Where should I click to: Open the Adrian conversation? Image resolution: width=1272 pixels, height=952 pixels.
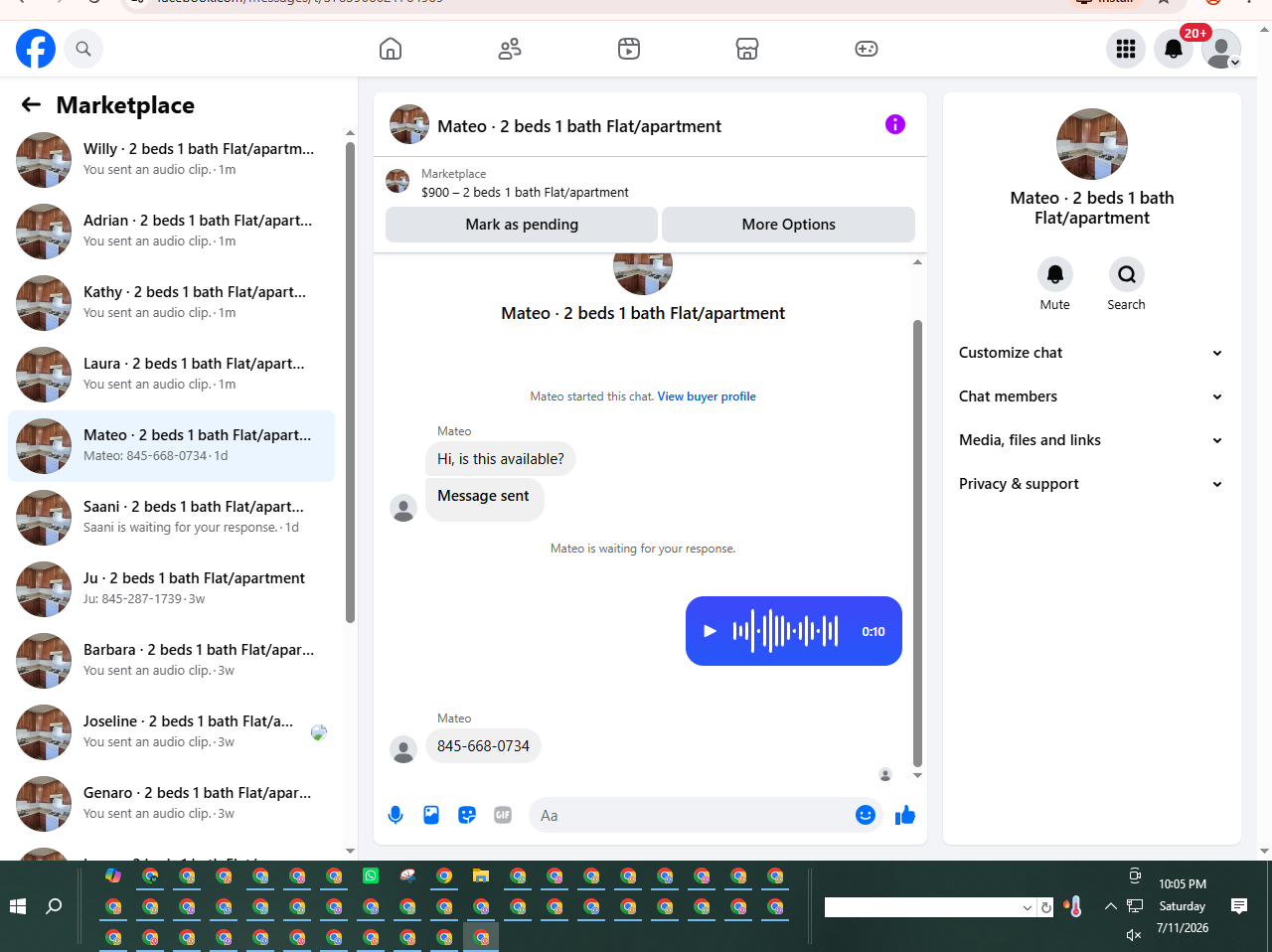172,232
